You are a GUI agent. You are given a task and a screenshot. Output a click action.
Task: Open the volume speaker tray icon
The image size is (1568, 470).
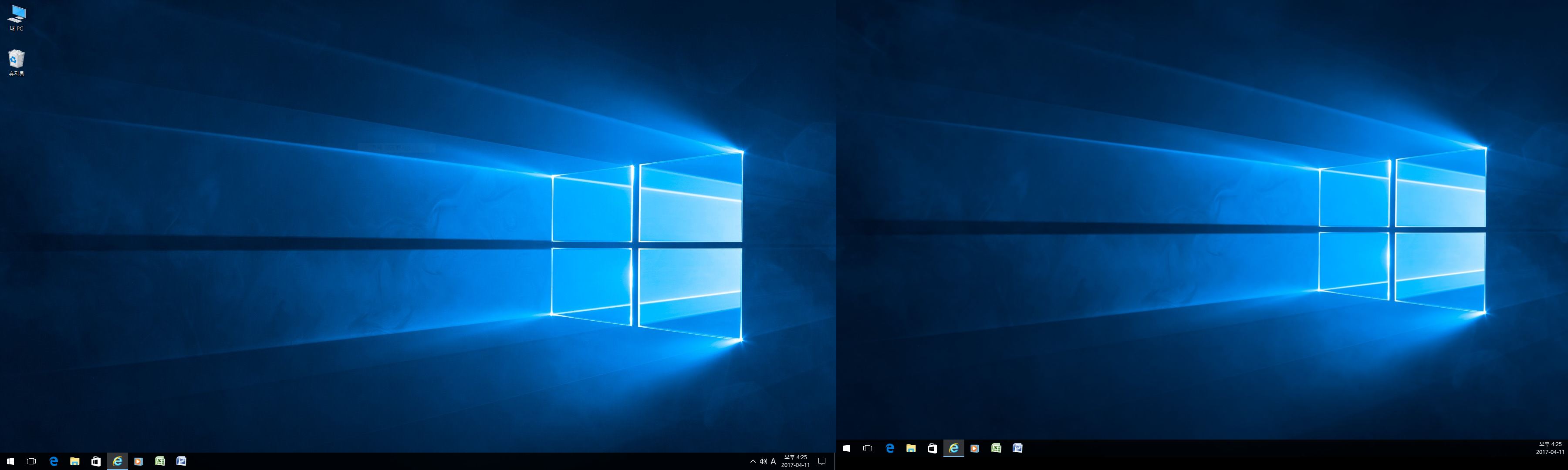(763, 461)
